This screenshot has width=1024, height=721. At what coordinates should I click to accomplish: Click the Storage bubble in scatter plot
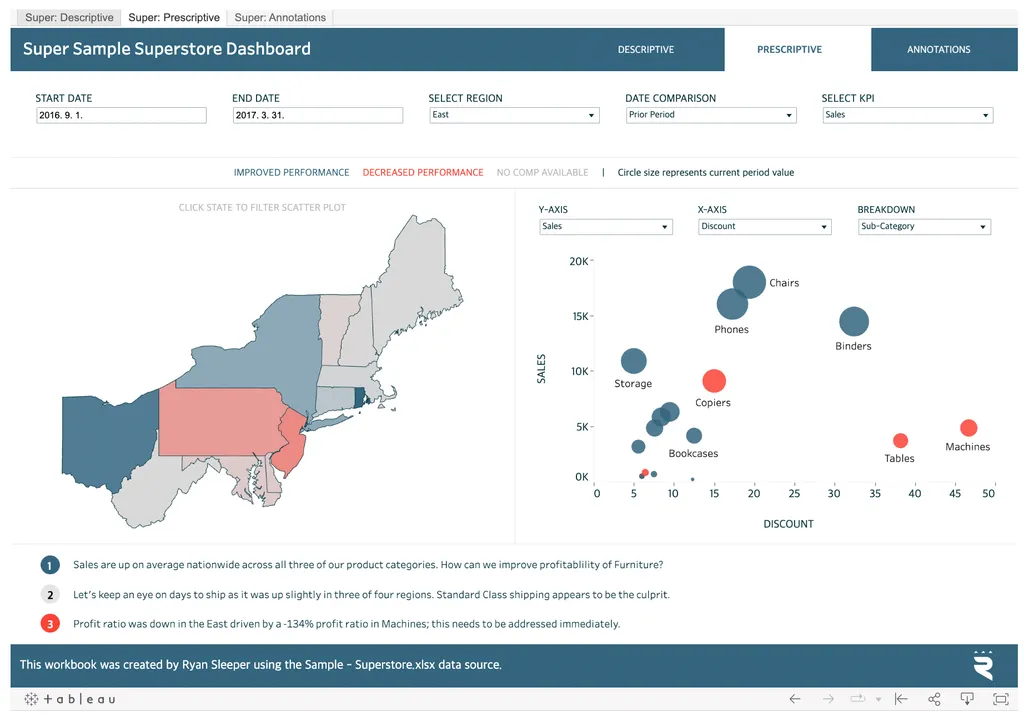[633, 360]
